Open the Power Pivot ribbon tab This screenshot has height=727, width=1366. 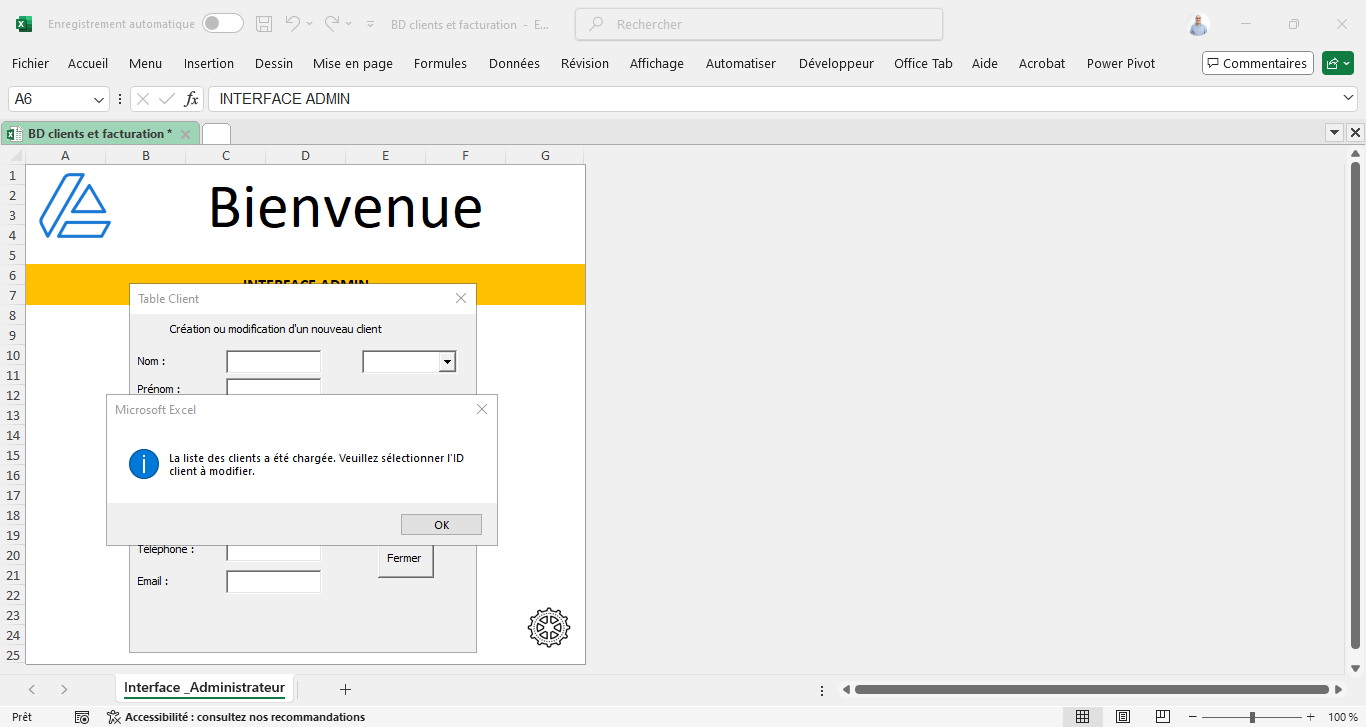(1120, 63)
